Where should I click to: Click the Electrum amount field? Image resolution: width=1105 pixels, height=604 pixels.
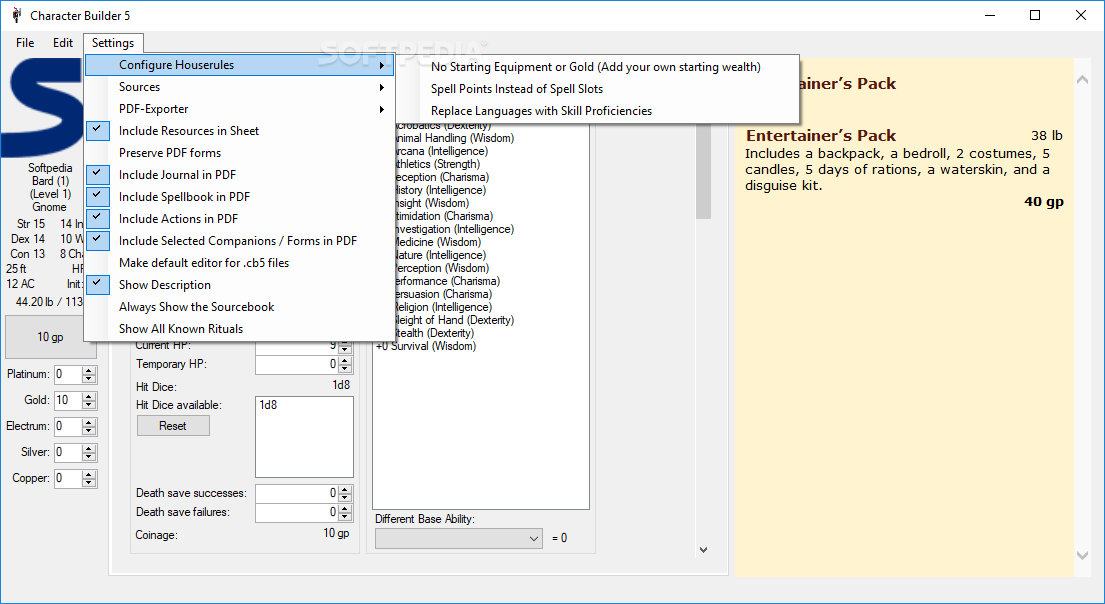point(68,426)
